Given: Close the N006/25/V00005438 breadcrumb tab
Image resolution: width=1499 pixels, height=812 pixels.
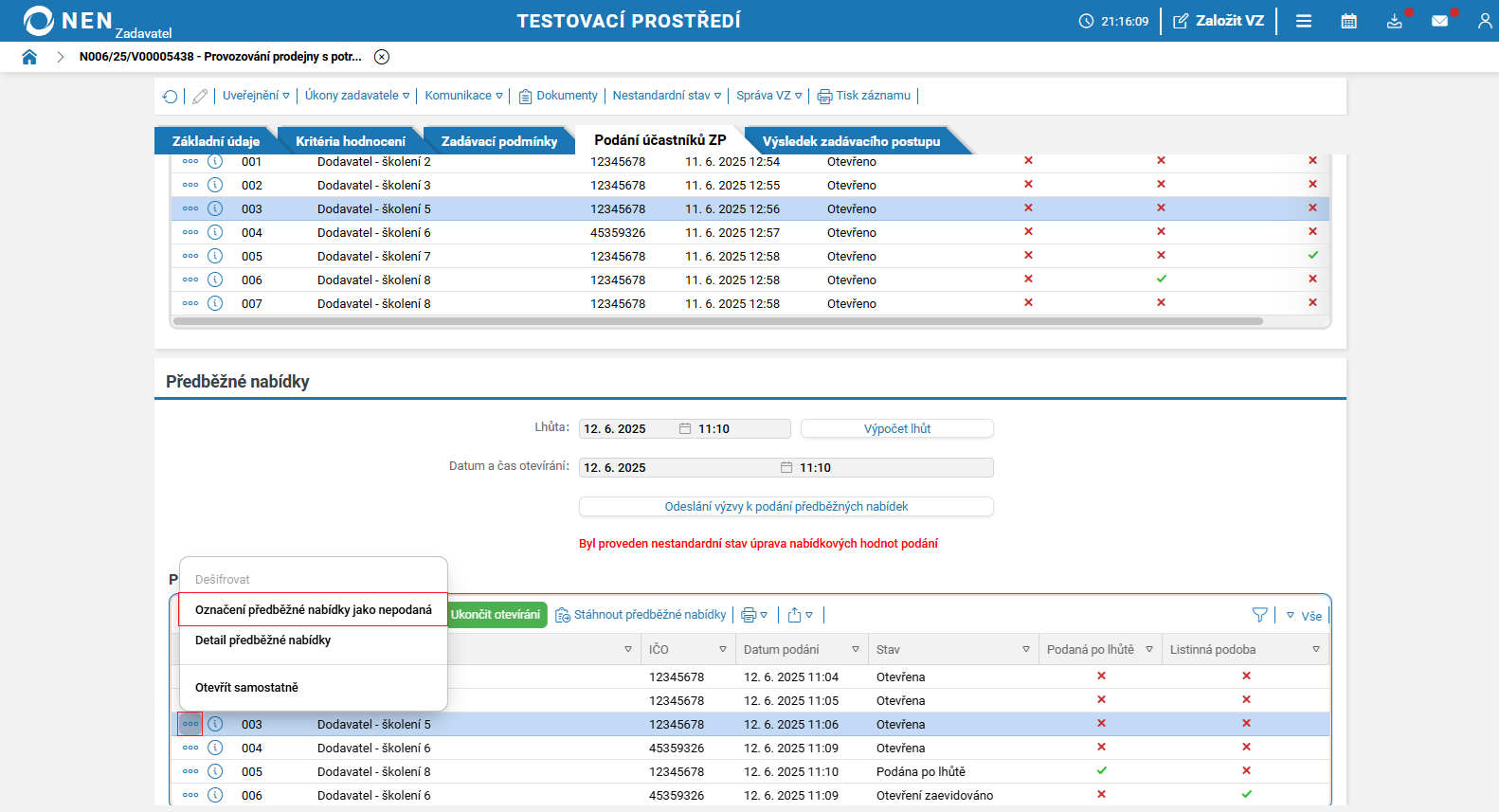Looking at the screenshot, I should pyautogui.click(x=382, y=57).
